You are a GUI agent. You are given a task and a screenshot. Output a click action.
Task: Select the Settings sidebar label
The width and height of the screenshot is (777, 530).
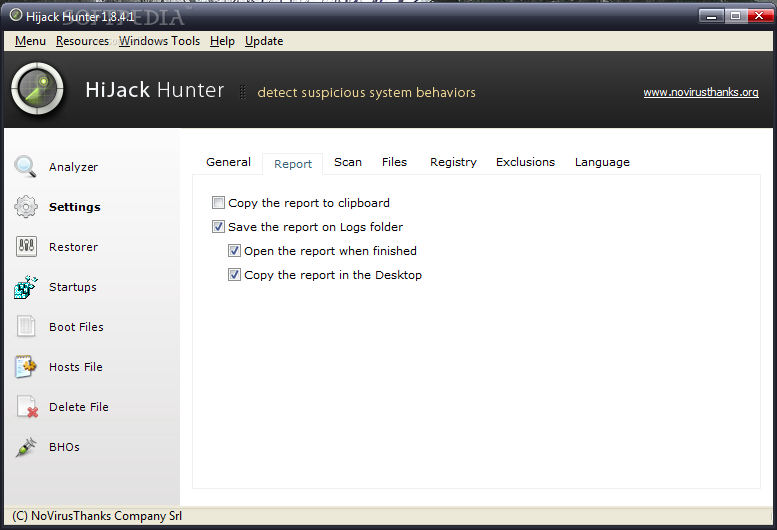click(74, 207)
